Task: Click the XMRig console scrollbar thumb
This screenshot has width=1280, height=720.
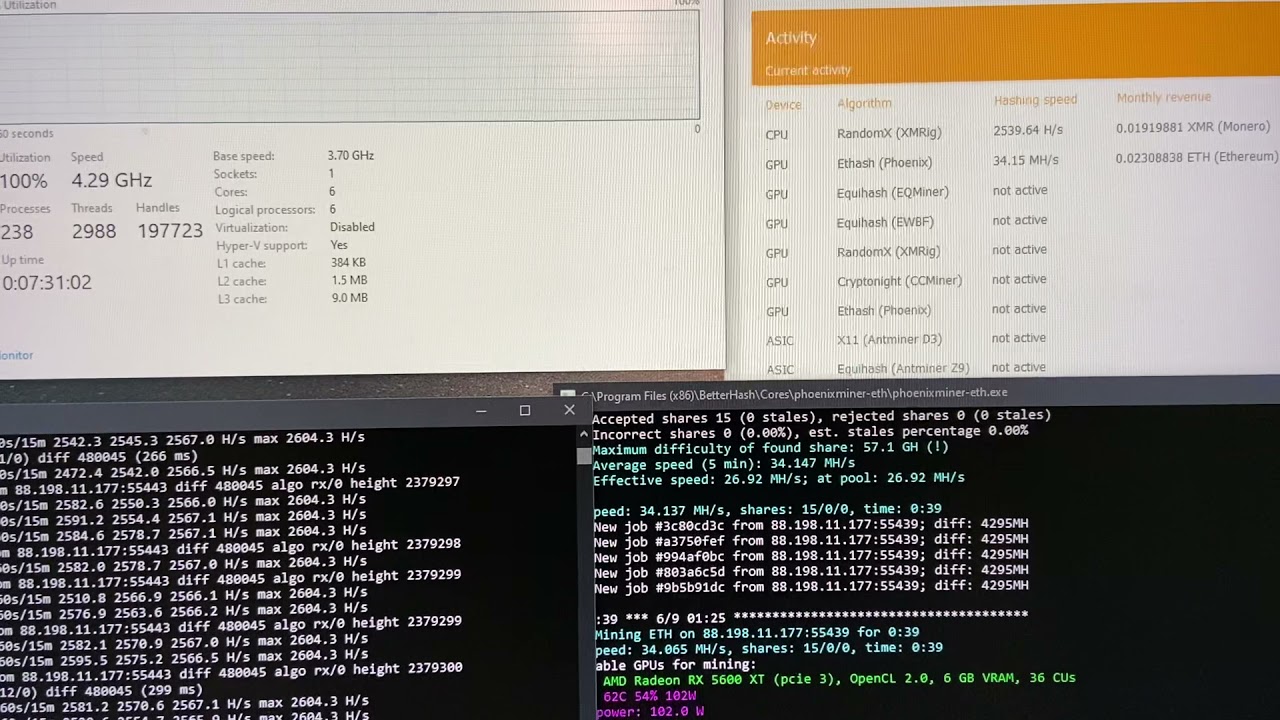Action: click(x=584, y=456)
